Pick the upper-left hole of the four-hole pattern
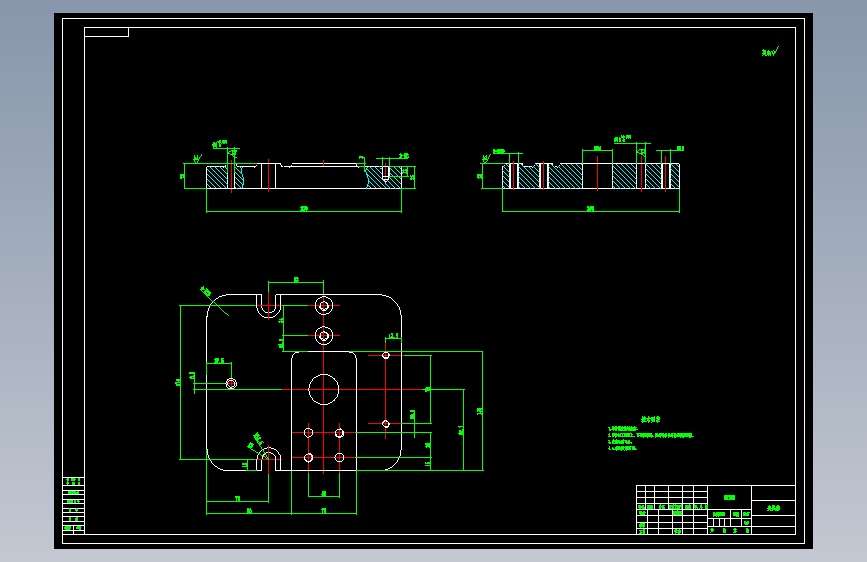The image size is (867, 562). tap(309, 433)
